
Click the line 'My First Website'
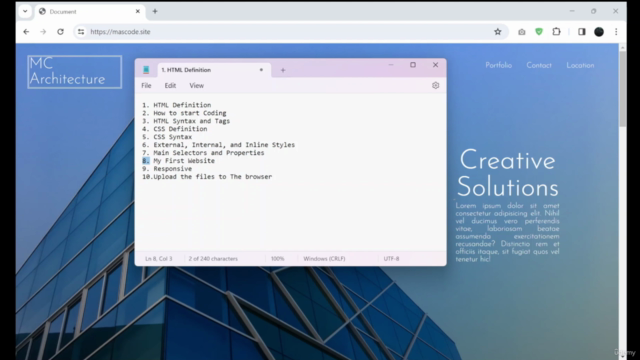click(184, 161)
